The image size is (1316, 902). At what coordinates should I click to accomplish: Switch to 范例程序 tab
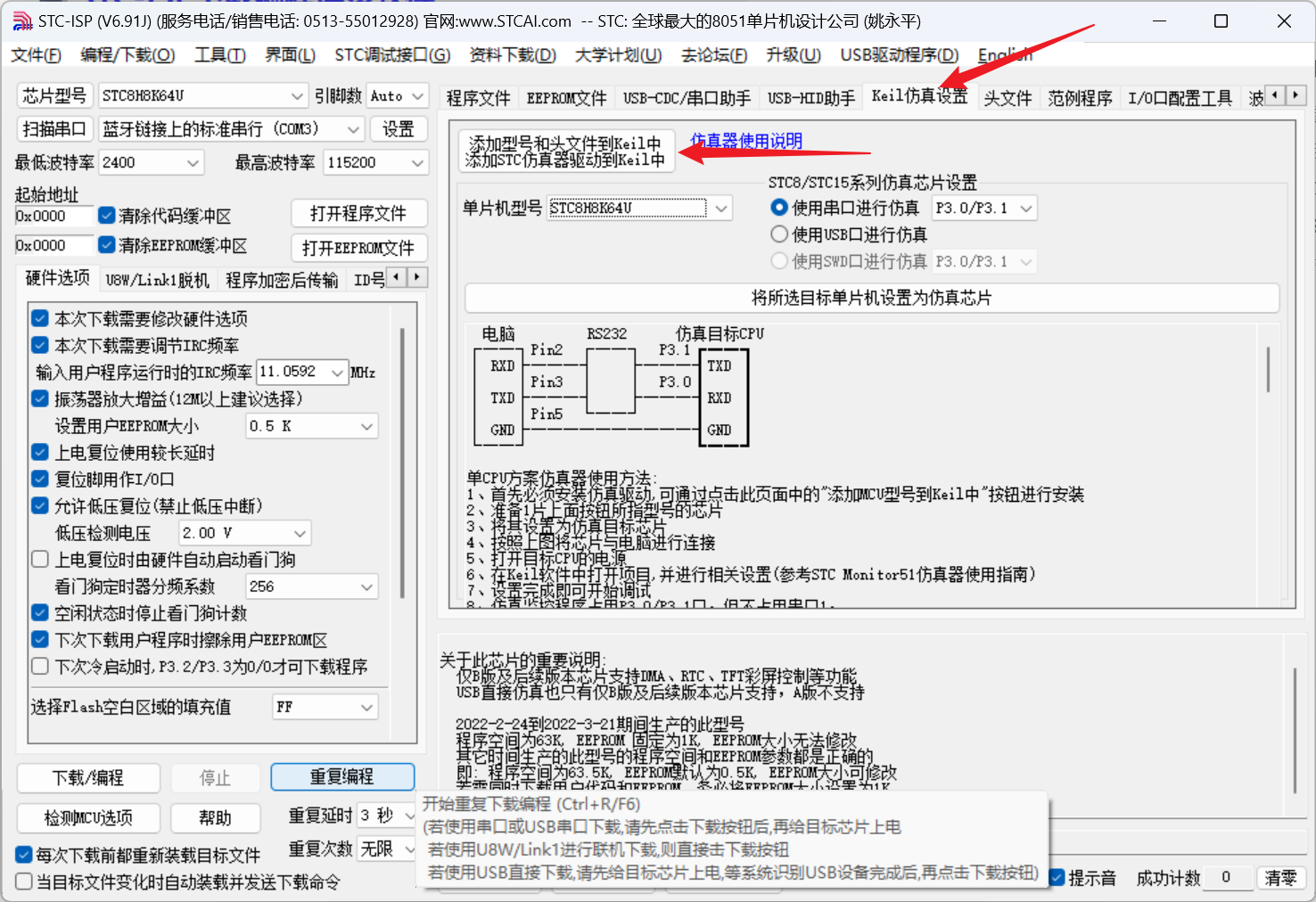click(1080, 98)
